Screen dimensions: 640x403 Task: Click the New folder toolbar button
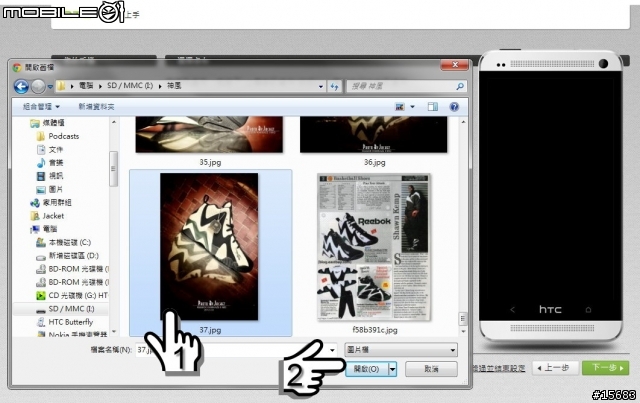coord(96,107)
